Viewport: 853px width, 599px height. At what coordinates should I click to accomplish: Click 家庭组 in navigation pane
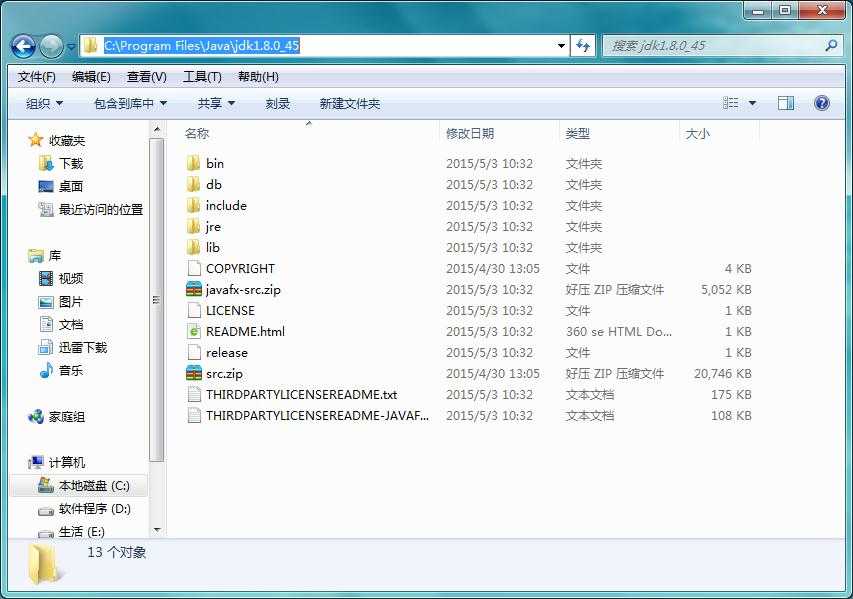coord(66,417)
